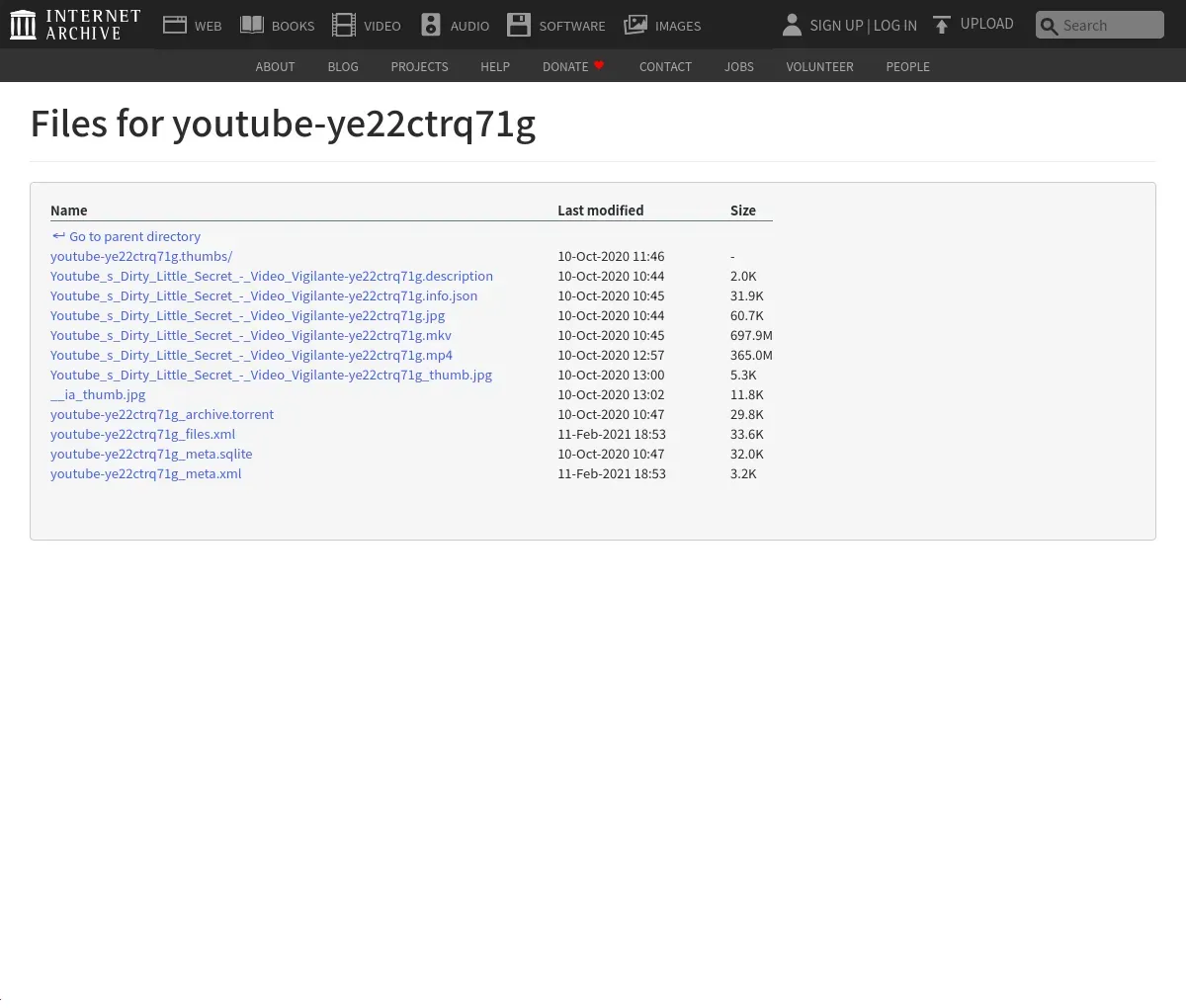Open the youtube-ye22ctrq71g.thumbs/ folder
Image resolution: width=1186 pixels, height=1008 pixels.
coord(141,256)
